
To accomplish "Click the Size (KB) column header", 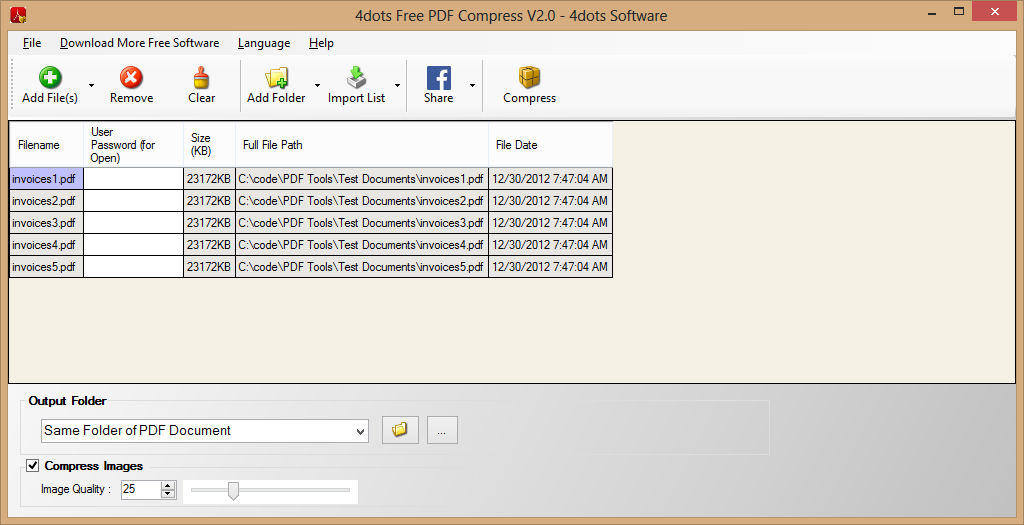I will pyautogui.click(x=209, y=145).
